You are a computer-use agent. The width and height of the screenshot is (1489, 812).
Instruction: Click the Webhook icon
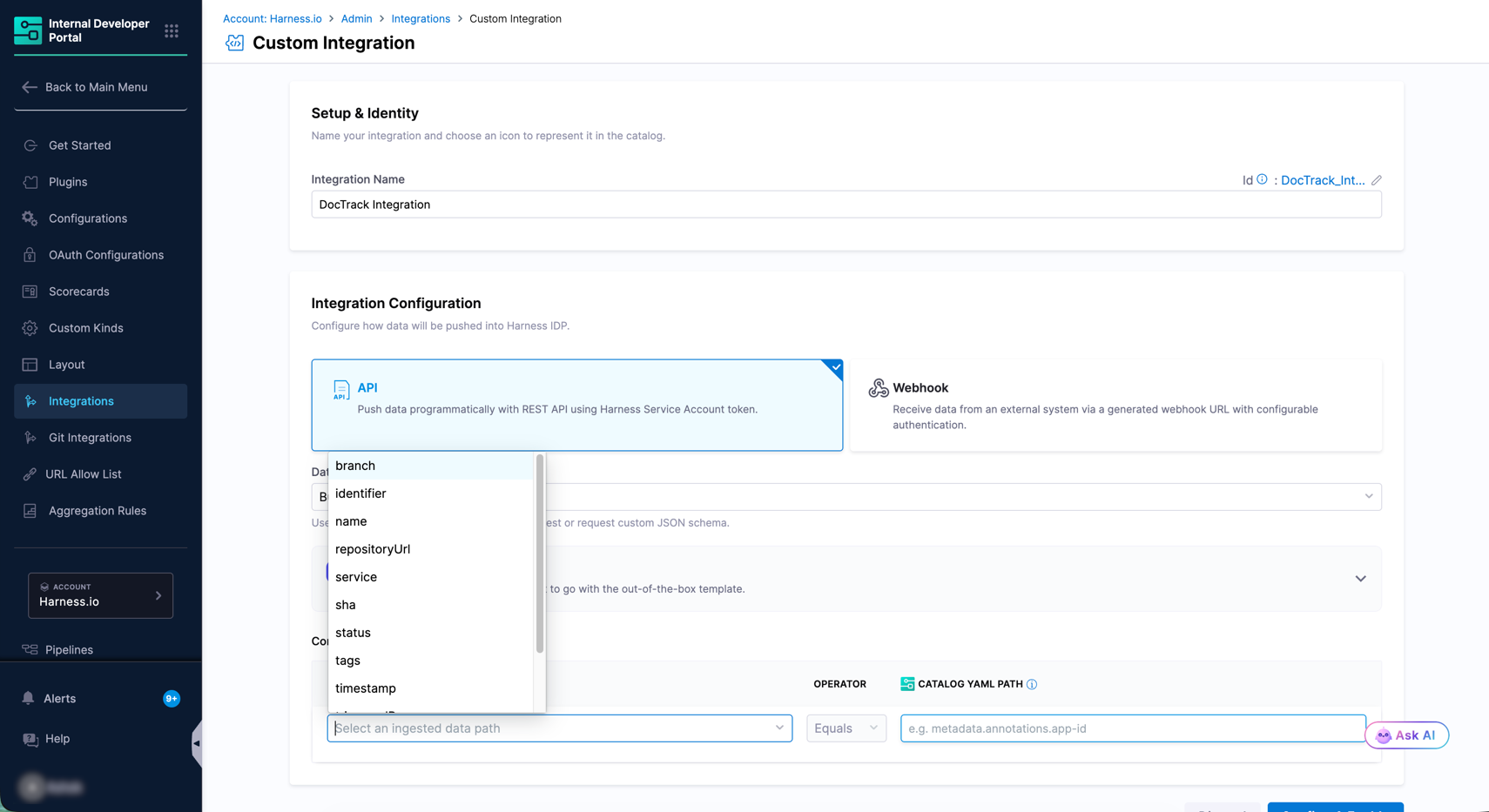coord(879,388)
